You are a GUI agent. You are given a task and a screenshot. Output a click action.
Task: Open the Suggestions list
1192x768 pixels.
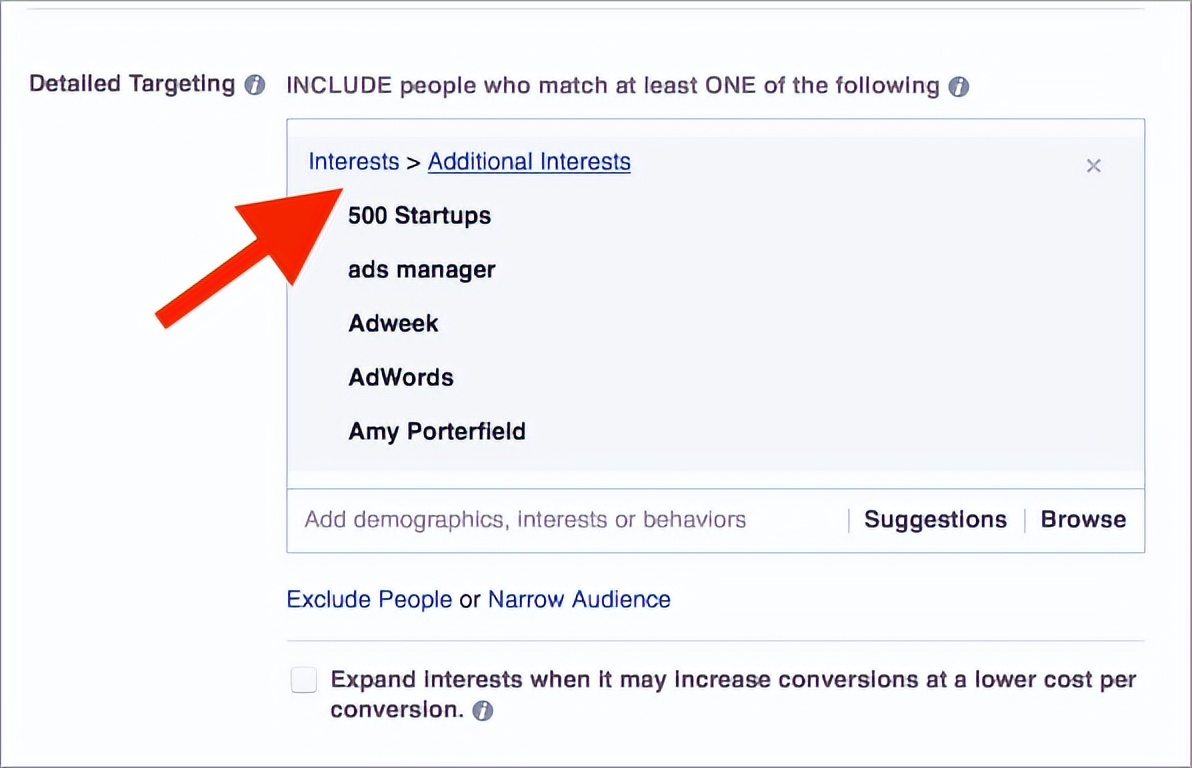tap(935, 520)
